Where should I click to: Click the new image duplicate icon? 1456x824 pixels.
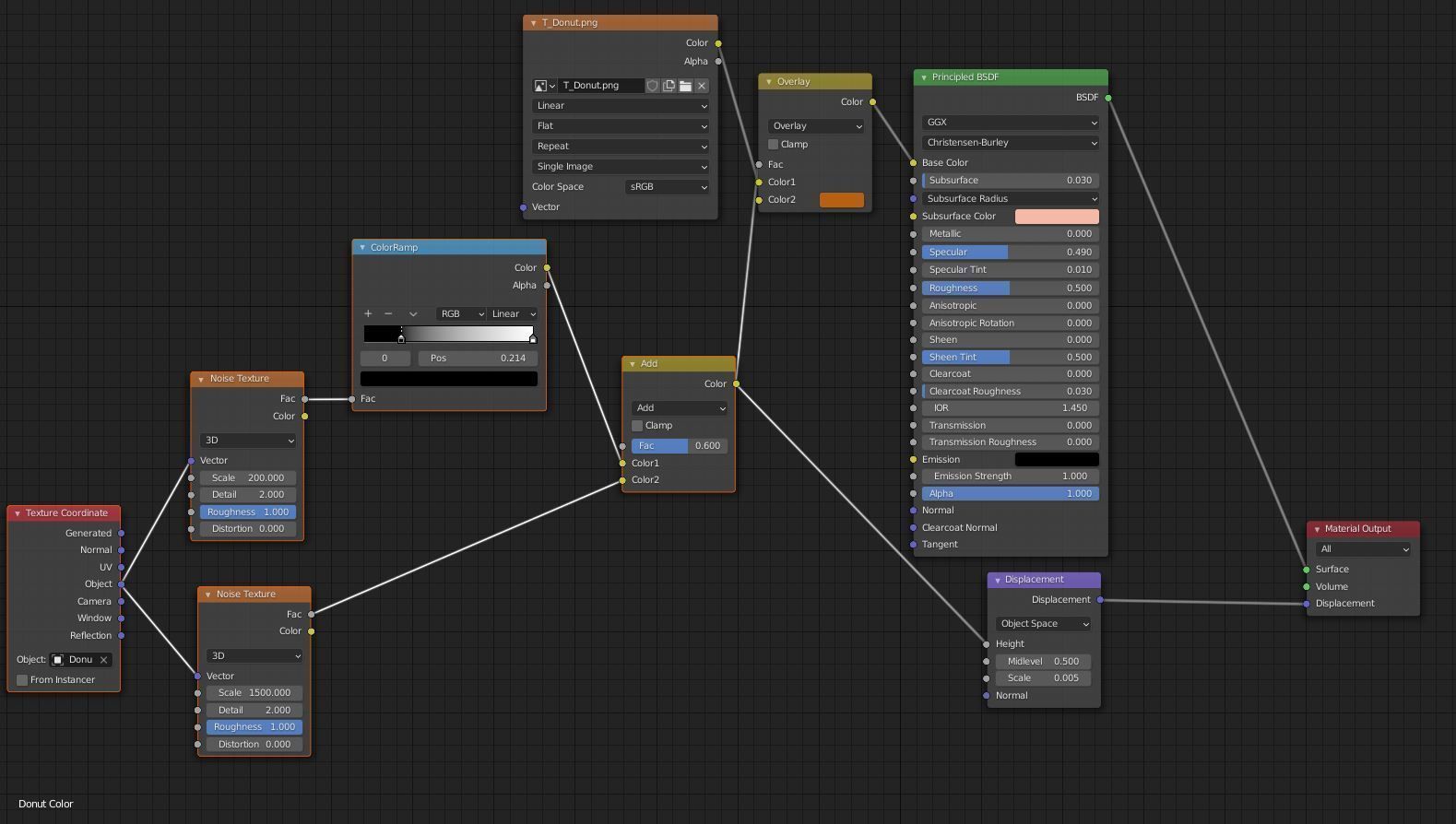click(669, 86)
